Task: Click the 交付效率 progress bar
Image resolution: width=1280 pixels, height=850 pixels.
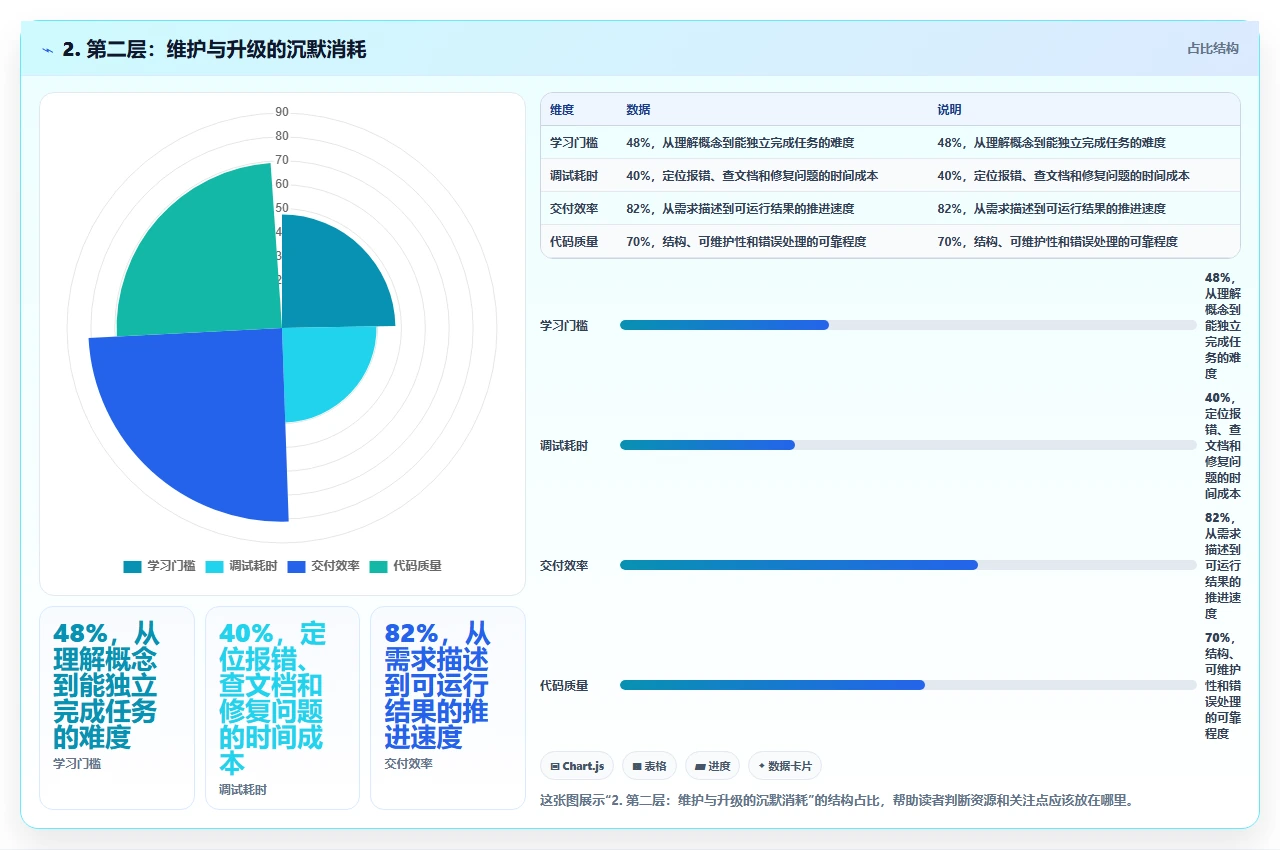Action: click(908, 565)
